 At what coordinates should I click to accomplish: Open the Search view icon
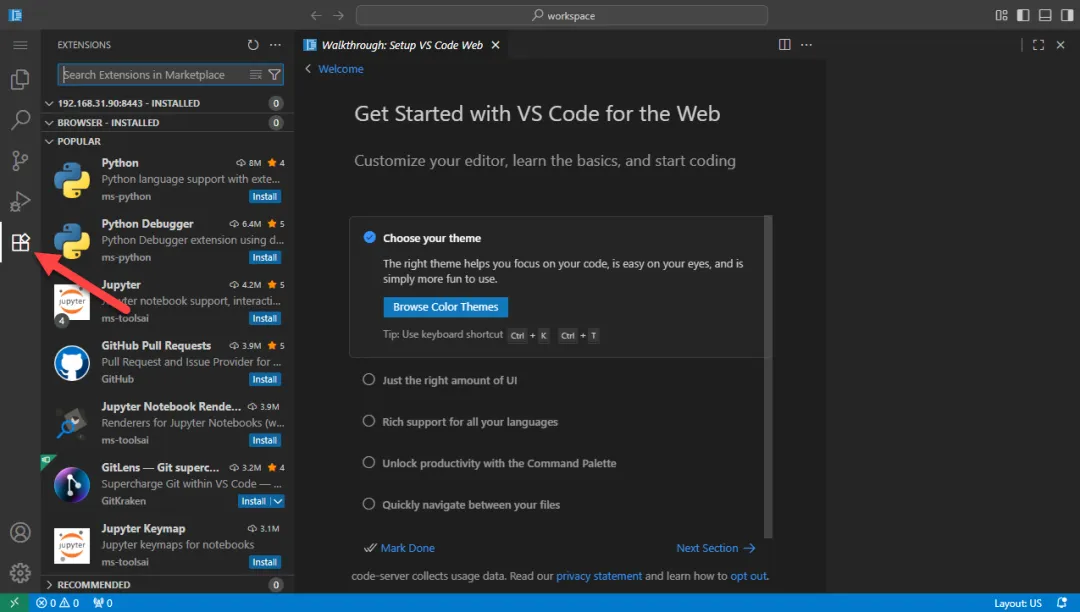click(x=20, y=121)
